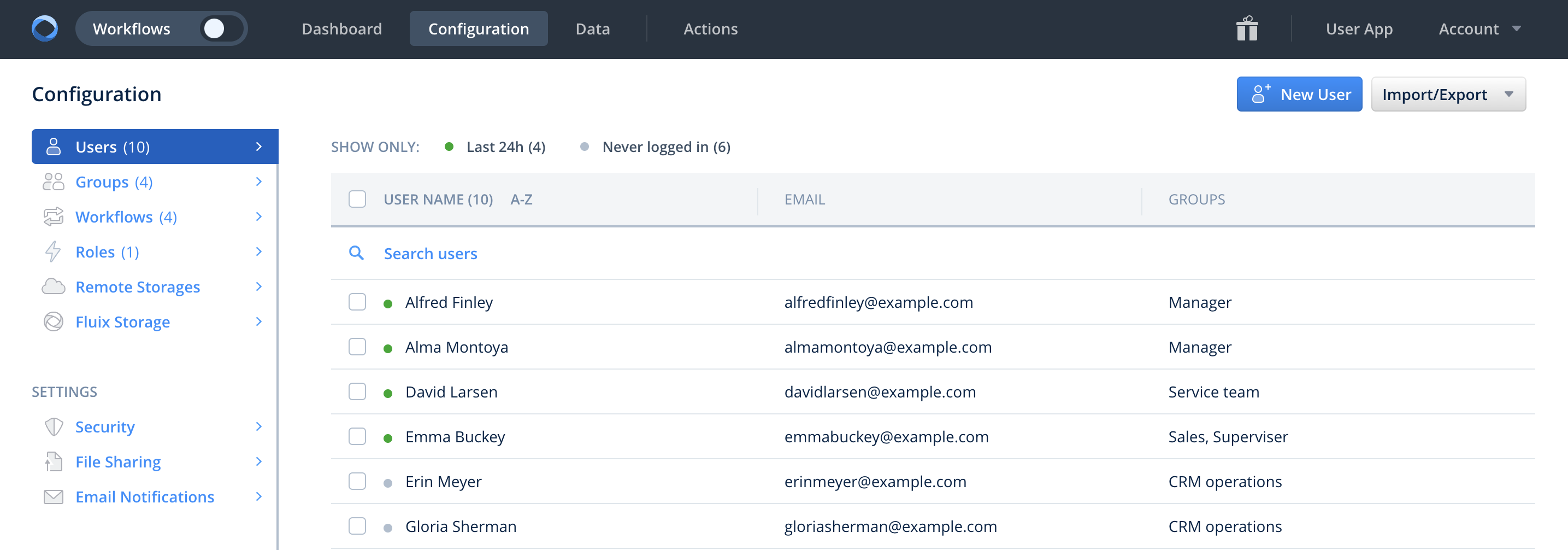Select Alfred Finley's checkbox
Screen dimensions: 1568x550
(x=357, y=302)
